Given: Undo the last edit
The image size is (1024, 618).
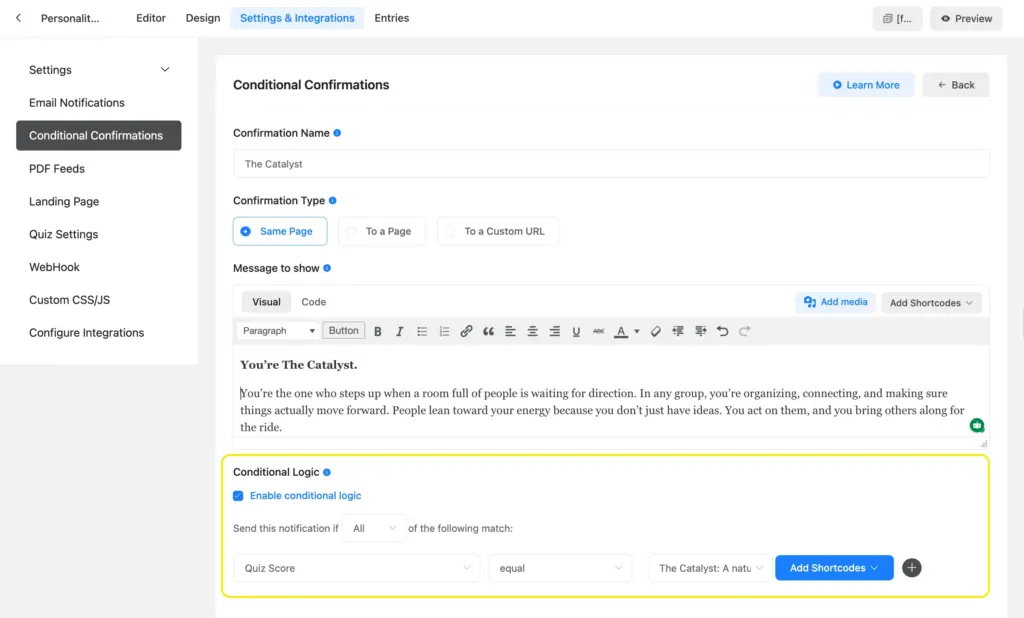Looking at the screenshot, I should (722, 331).
